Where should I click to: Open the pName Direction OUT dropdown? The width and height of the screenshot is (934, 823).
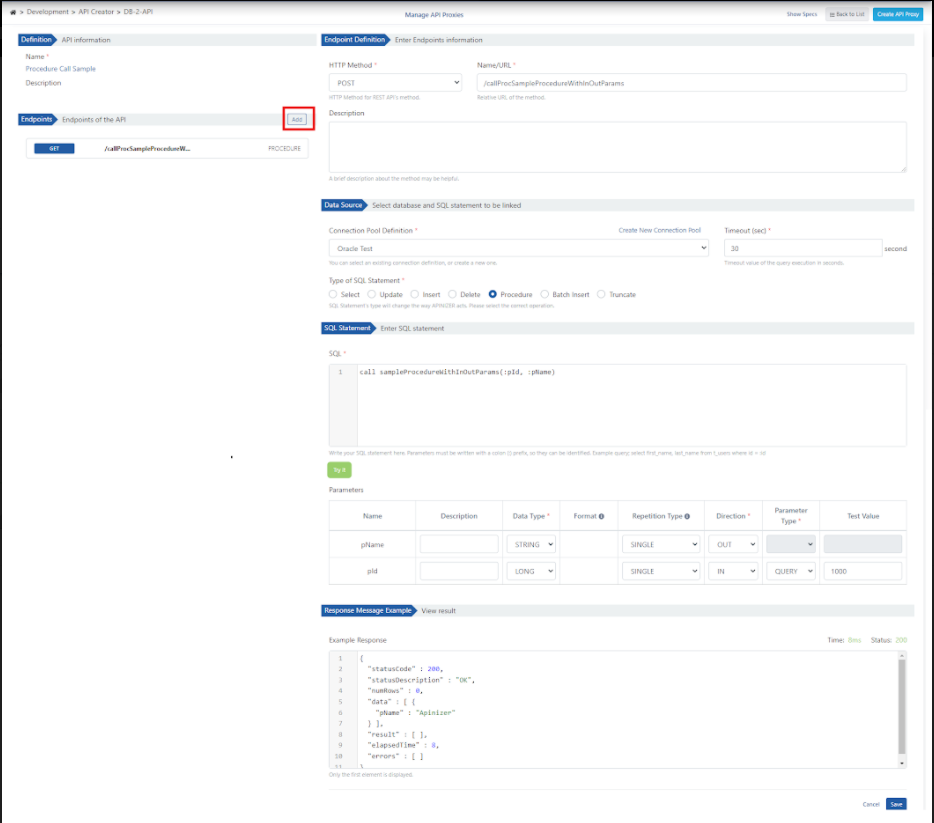(732, 544)
